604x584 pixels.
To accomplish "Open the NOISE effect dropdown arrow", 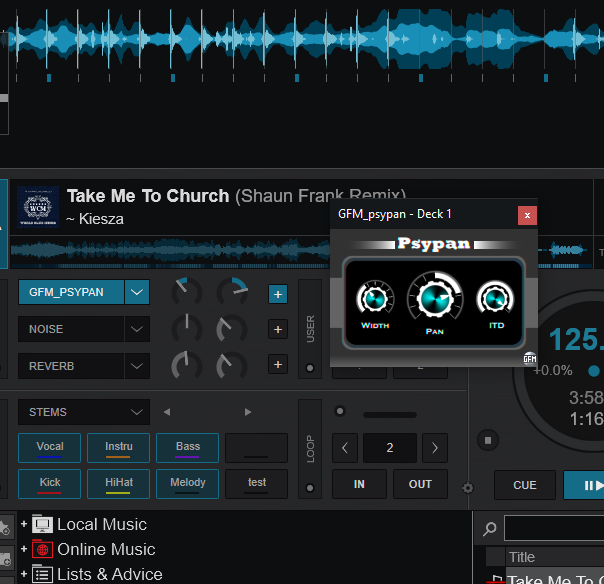I will pos(137,329).
